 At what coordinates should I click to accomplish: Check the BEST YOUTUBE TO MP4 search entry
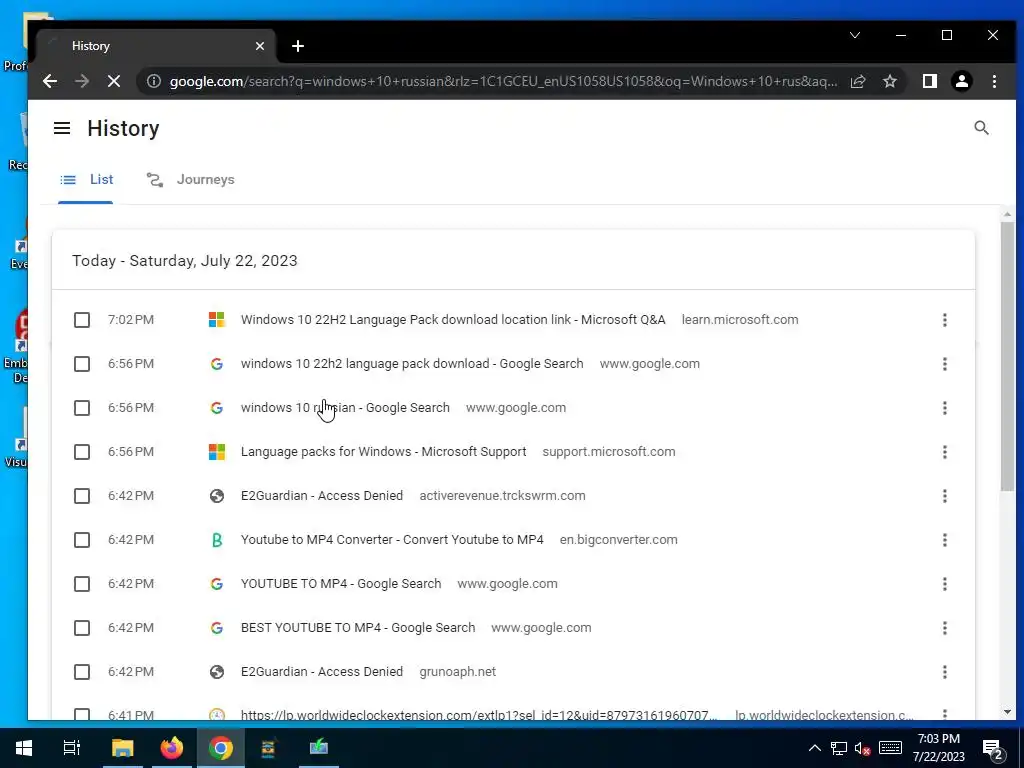(x=82, y=628)
